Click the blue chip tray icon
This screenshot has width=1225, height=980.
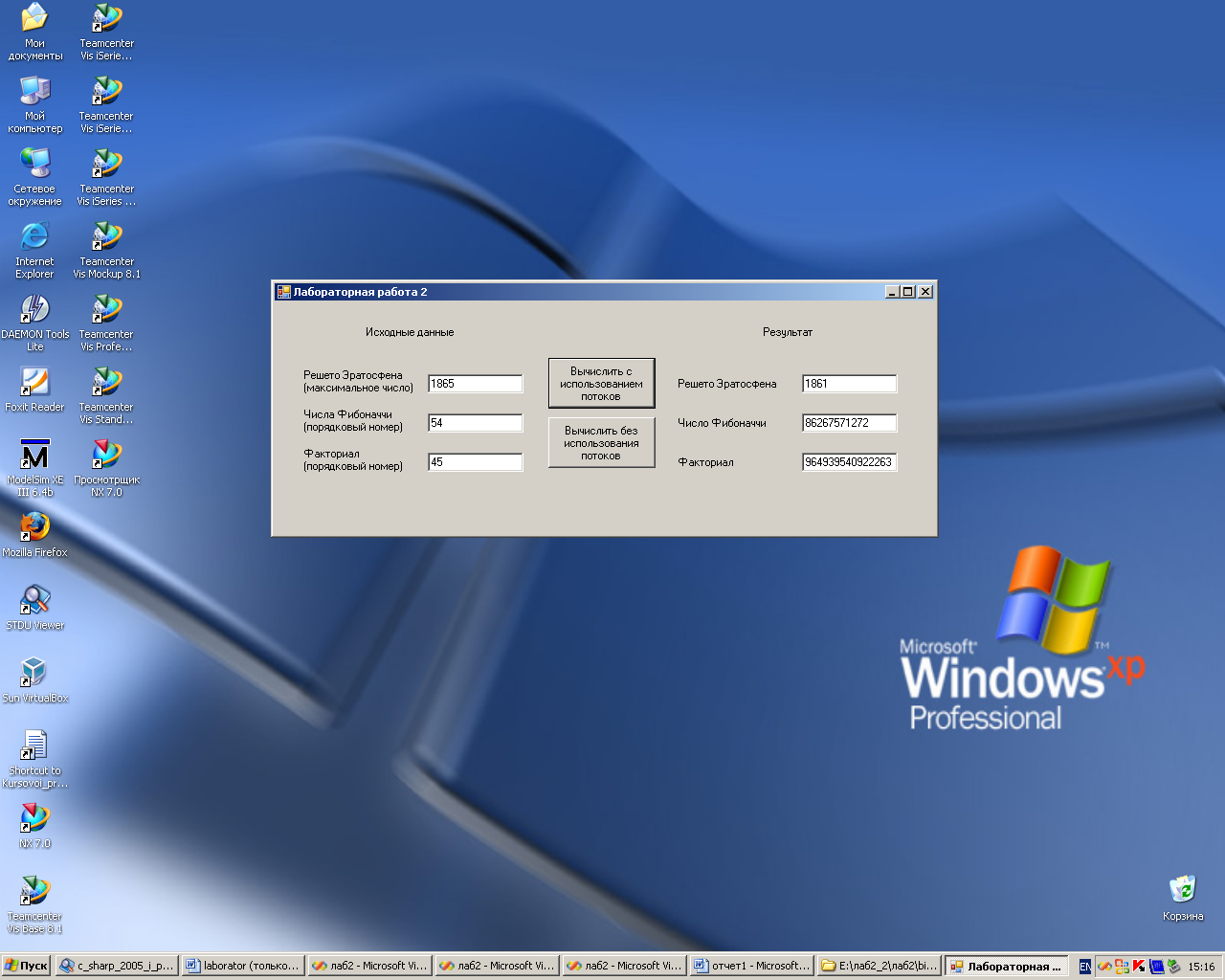1156,967
